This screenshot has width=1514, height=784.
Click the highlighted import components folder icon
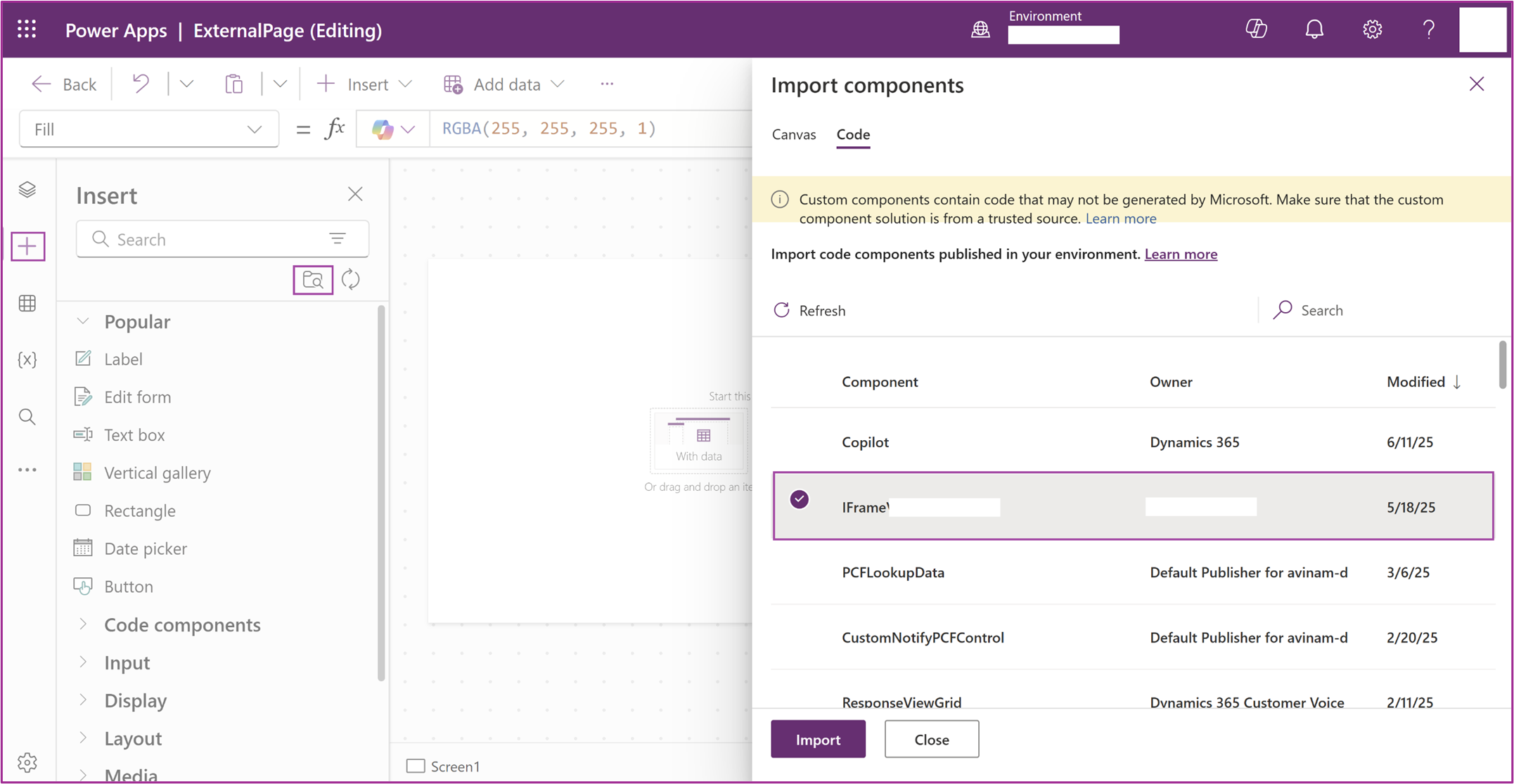click(x=312, y=279)
